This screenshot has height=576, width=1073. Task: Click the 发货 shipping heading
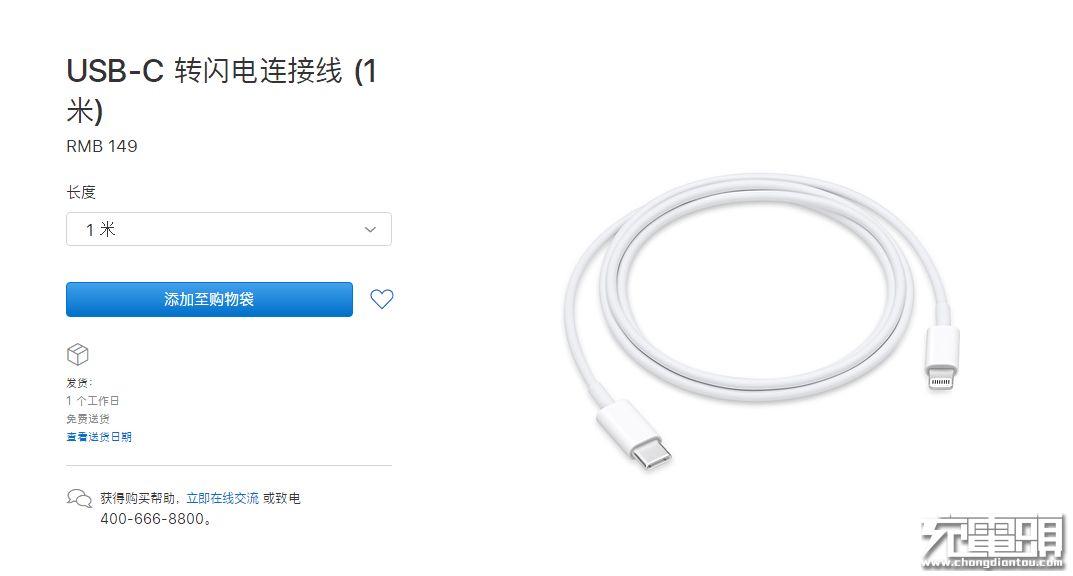(79, 382)
